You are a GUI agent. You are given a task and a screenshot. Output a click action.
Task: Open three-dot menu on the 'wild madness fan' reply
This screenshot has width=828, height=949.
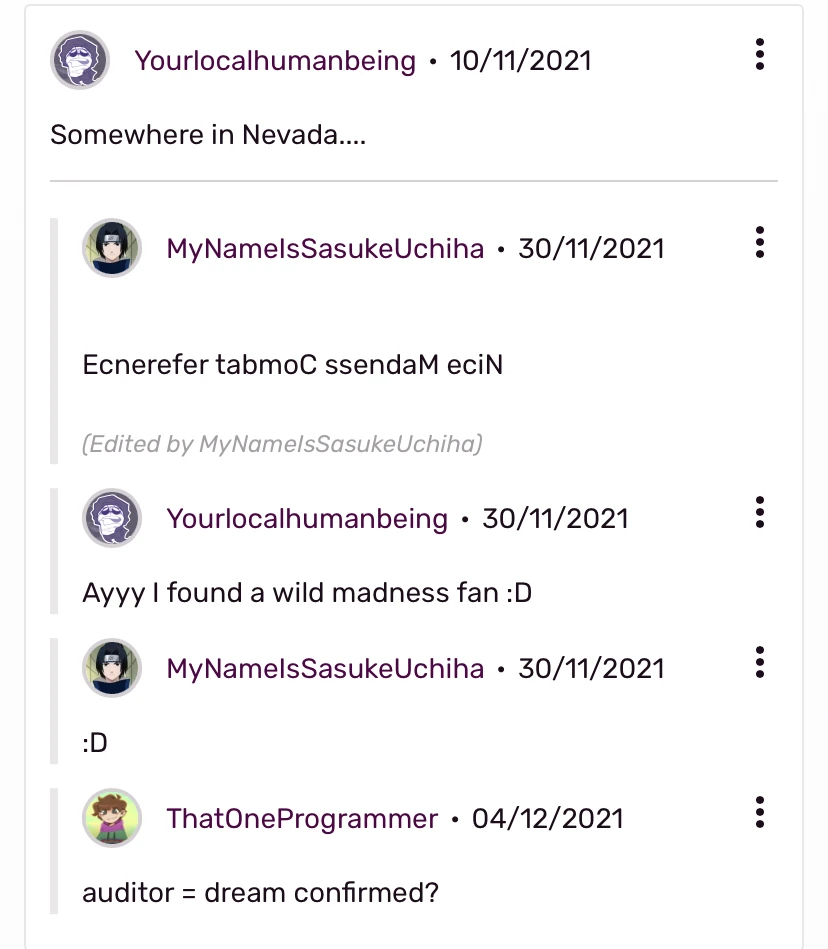[x=760, y=512]
